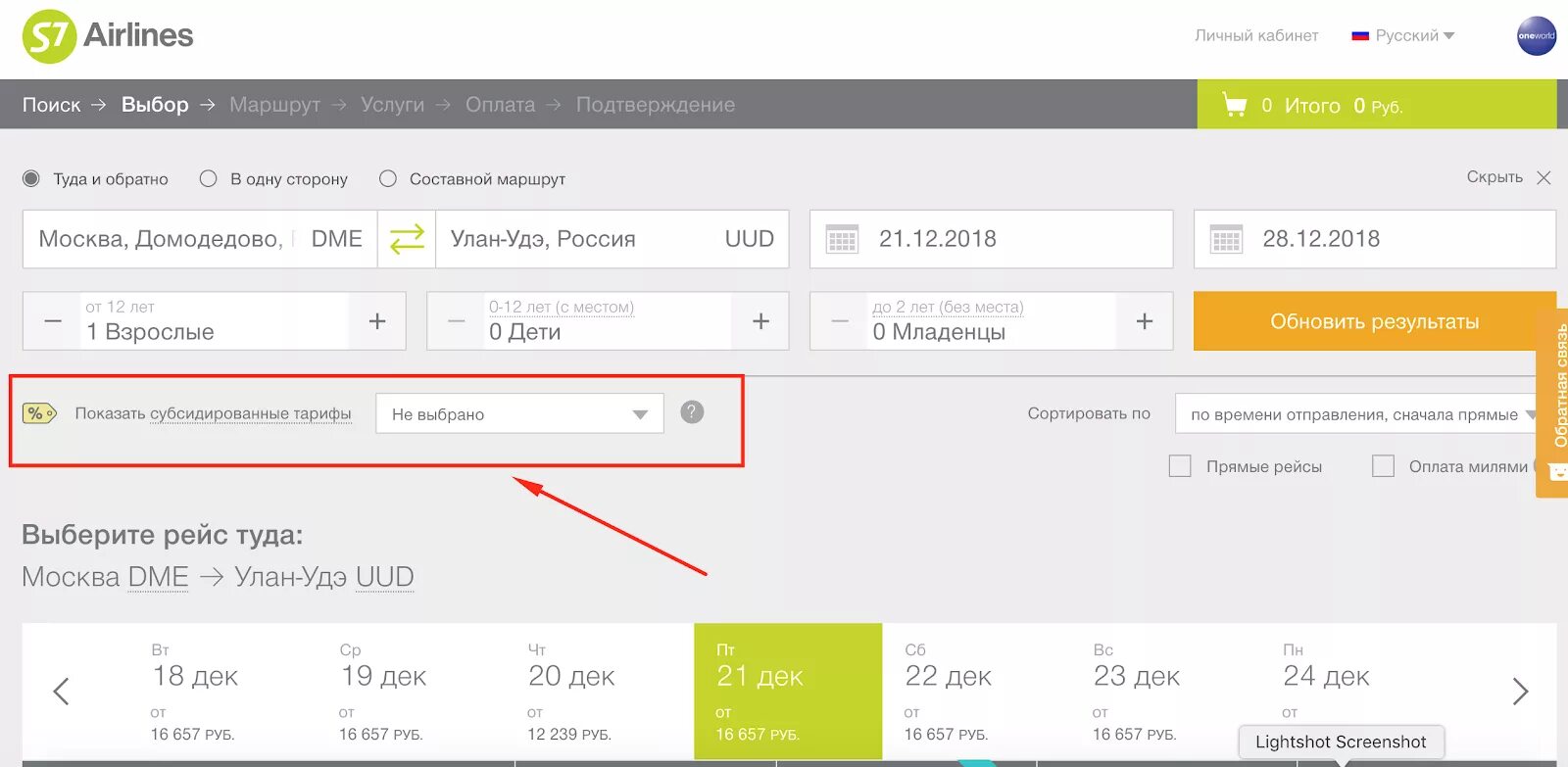The width and height of the screenshot is (1568, 767).
Task: Edit the origin field Москва, Домодедово
Action: pyautogui.click(x=200, y=239)
